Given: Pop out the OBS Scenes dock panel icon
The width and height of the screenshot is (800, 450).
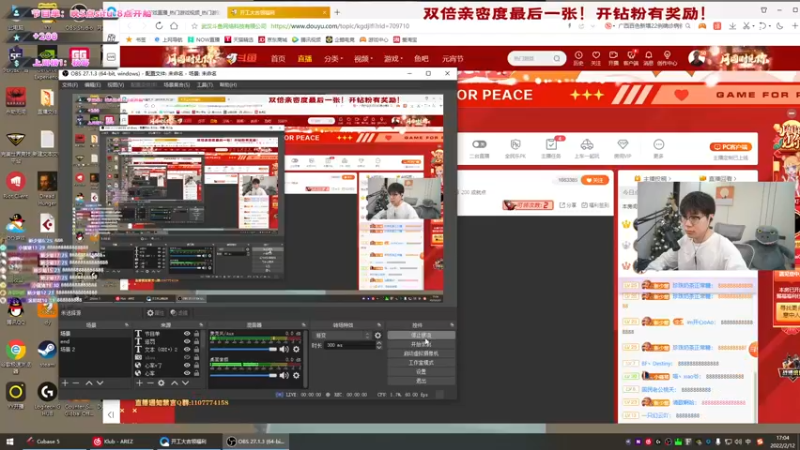Looking at the screenshot, I should pos(127,325).
